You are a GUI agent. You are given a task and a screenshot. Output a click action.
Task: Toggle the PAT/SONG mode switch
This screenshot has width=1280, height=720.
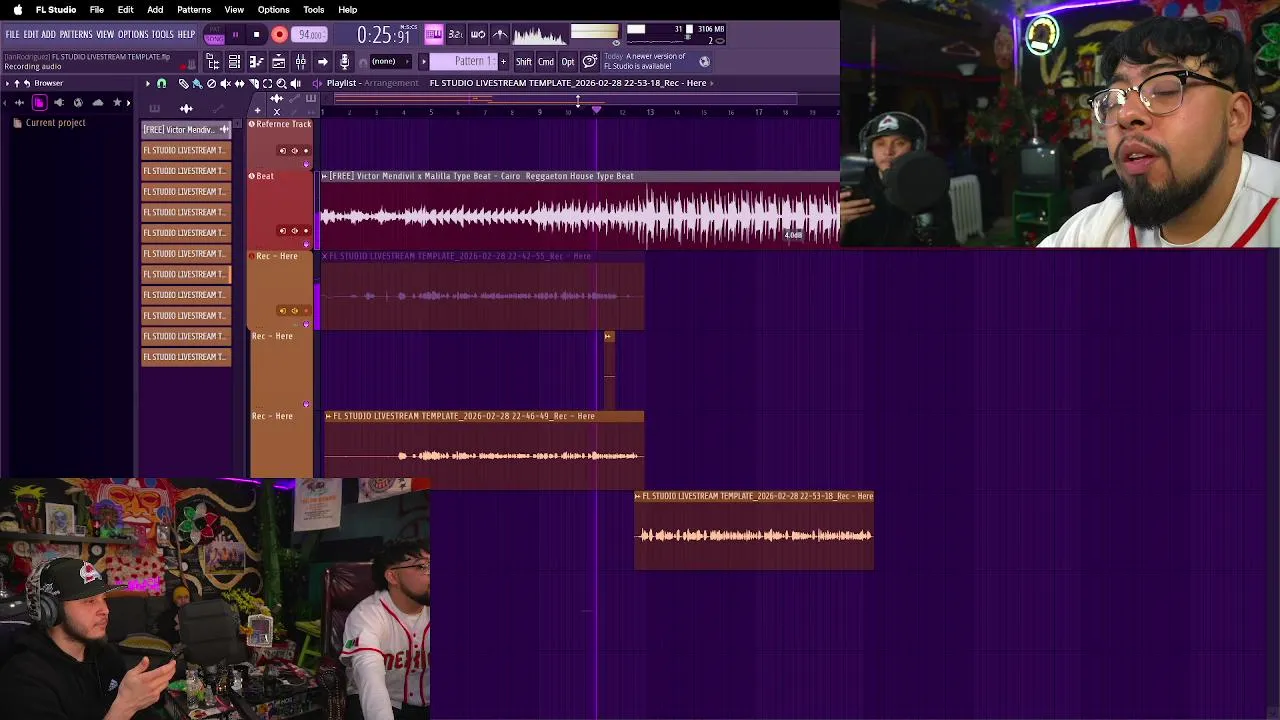tap(214, 34)
